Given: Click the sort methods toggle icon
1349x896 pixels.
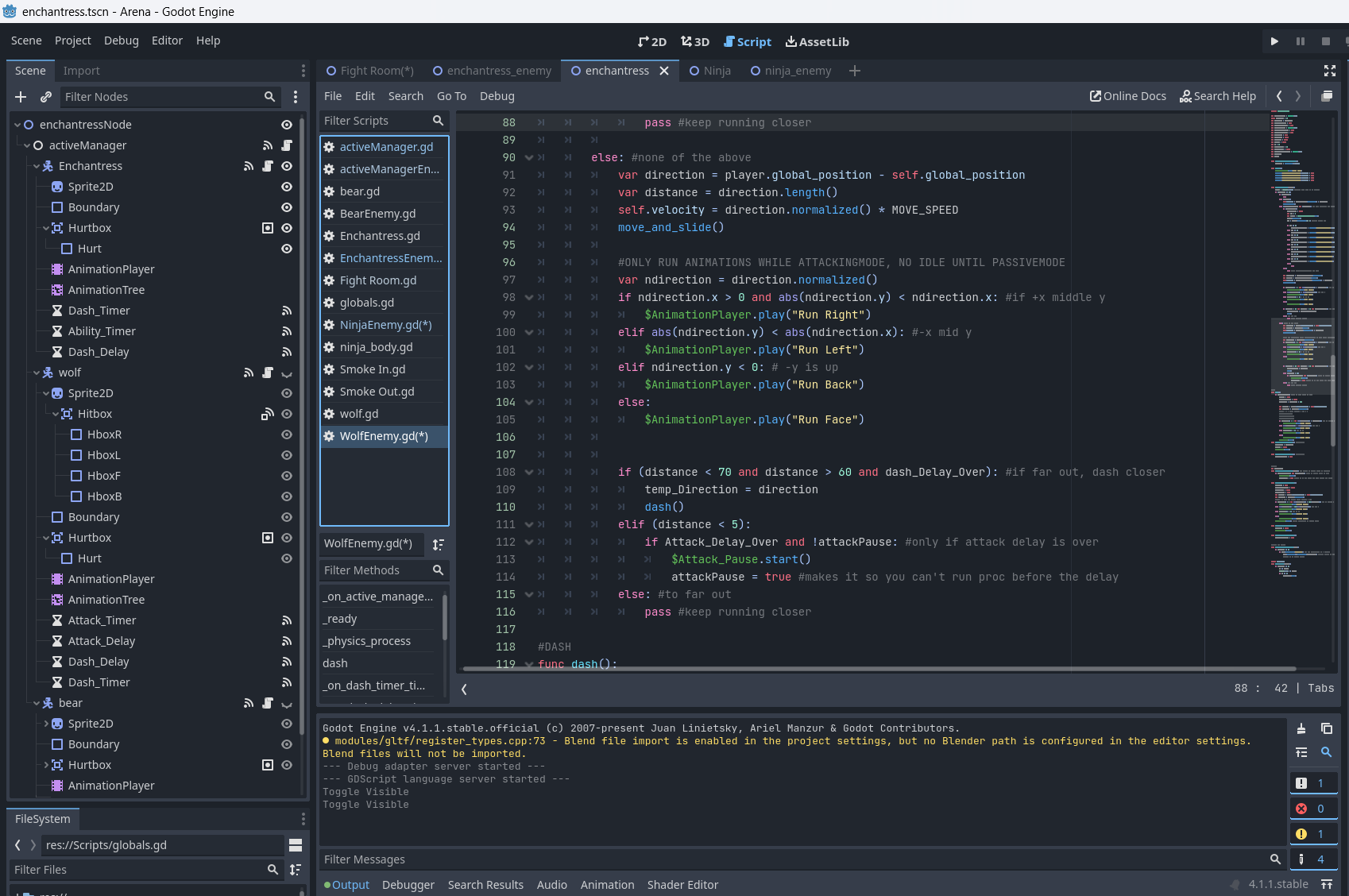Looking at the screenshot, I should coord(439,544).
